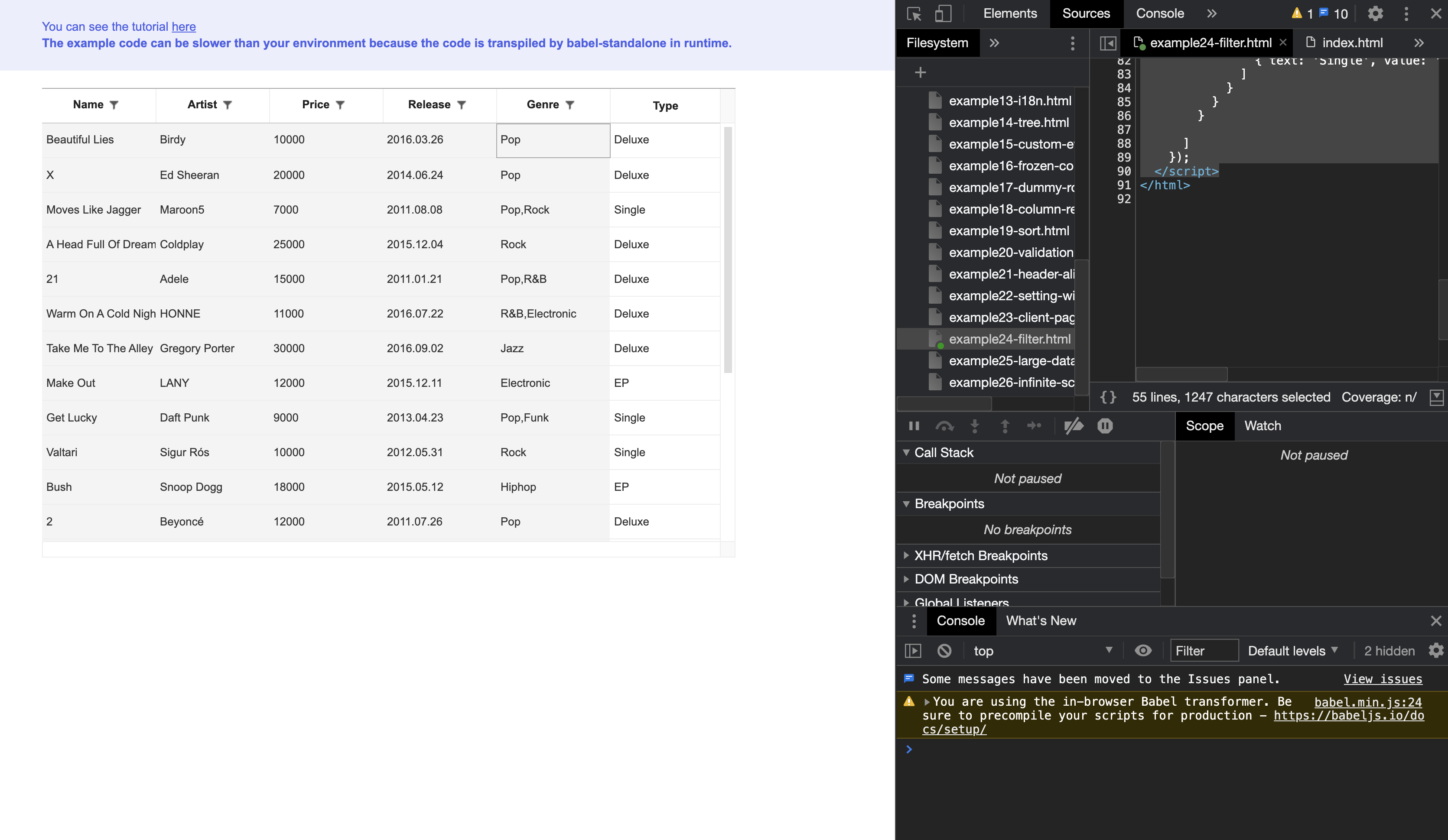This screenshot has height=840, width=1448.
Task: Select the inspect element cursor tool
Action: click(x=913, y=13)
